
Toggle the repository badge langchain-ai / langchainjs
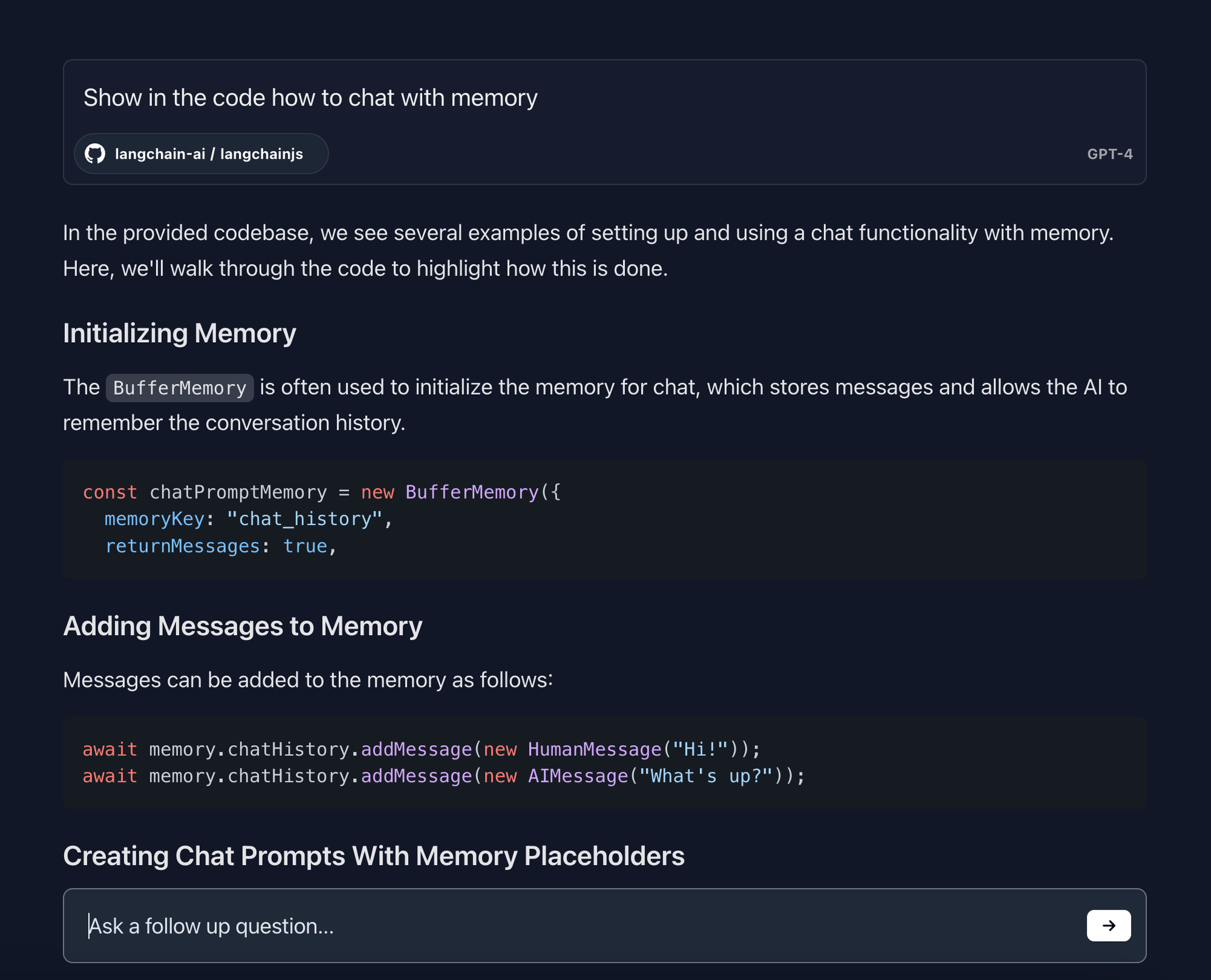pyautogui.click(x=201, y=153)
